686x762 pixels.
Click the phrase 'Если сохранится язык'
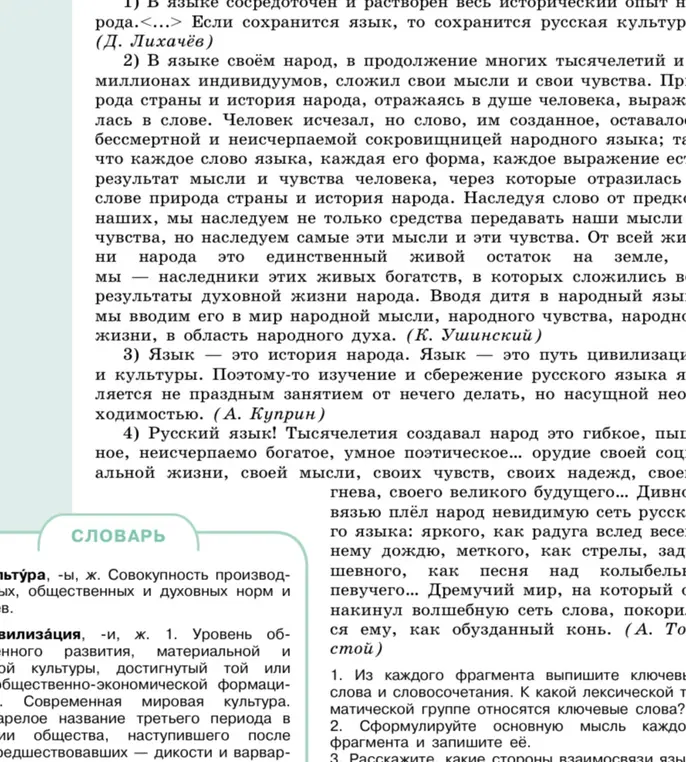click(x=294, y=22)
